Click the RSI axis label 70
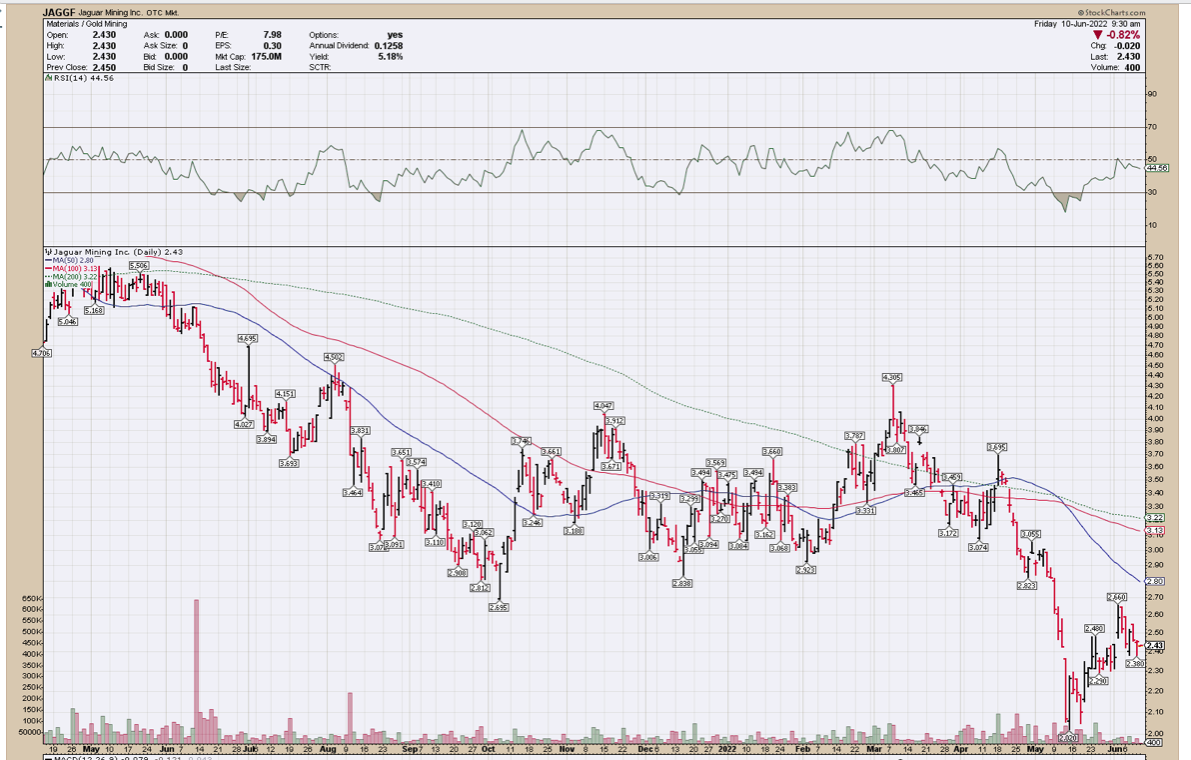 (1152, 127)
